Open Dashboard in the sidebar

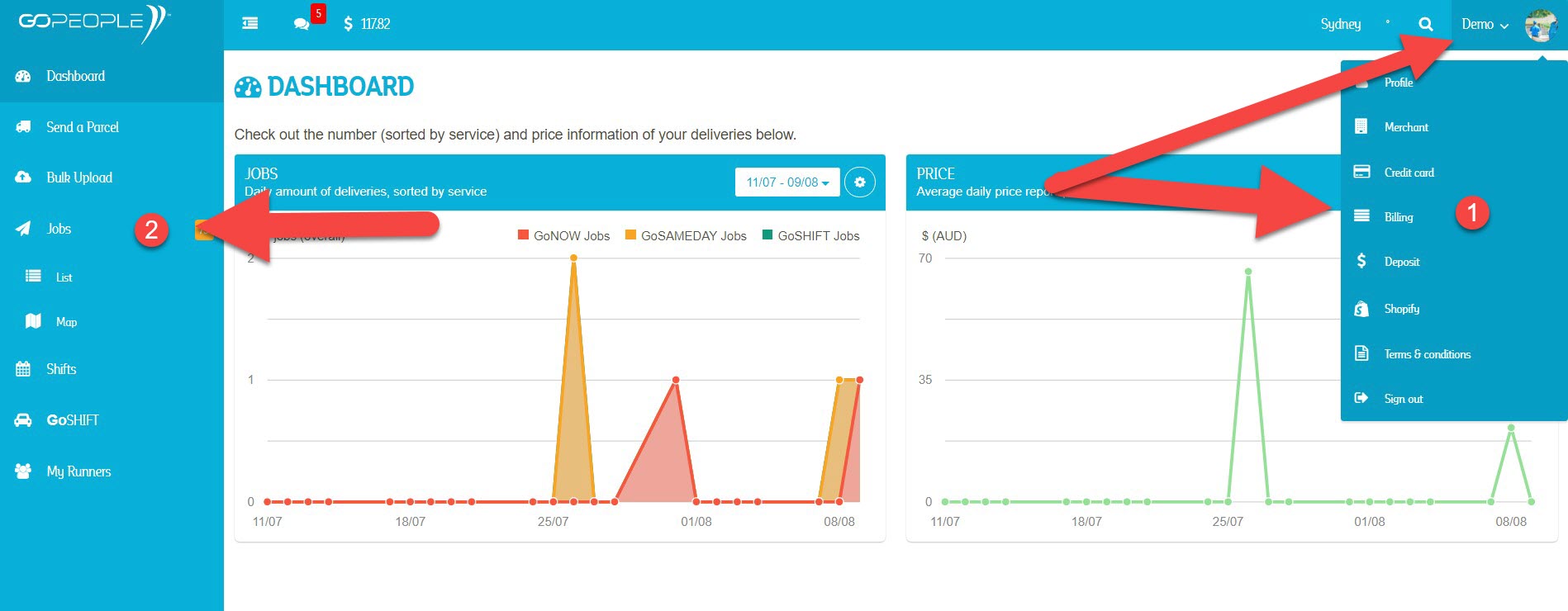(112, 76)
